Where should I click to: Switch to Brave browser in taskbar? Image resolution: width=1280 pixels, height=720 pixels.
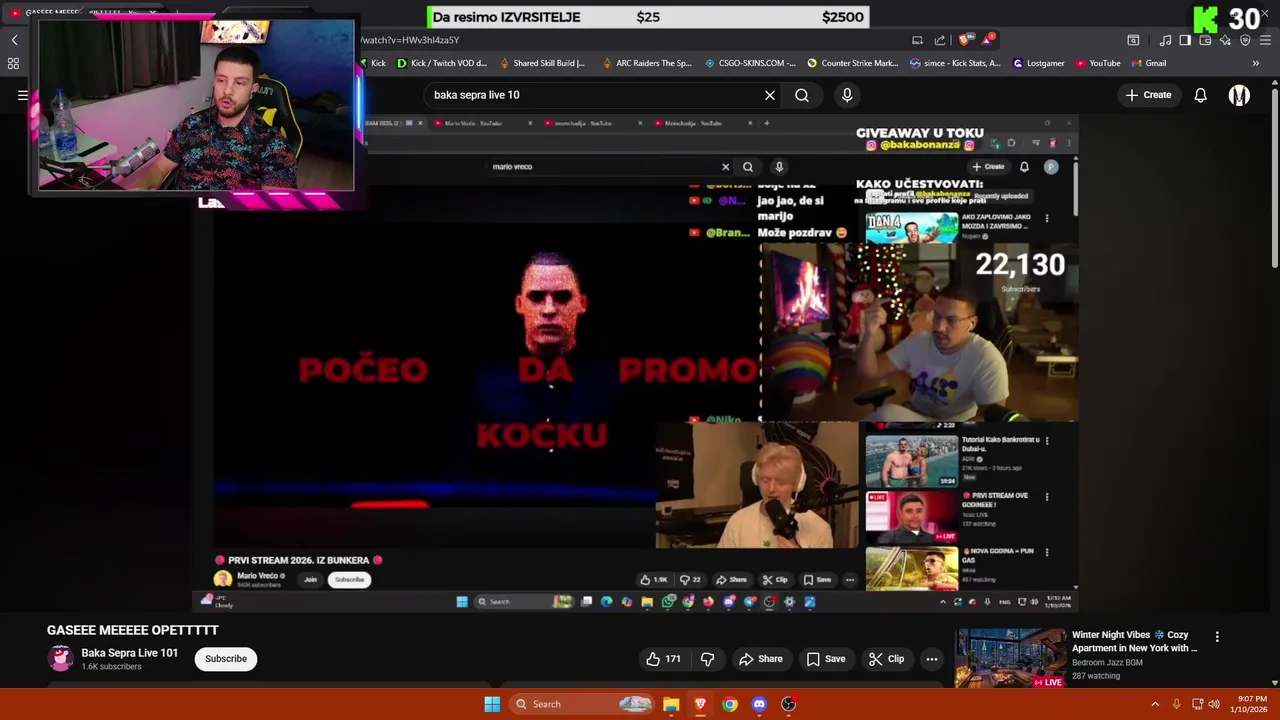coord(700,704)
